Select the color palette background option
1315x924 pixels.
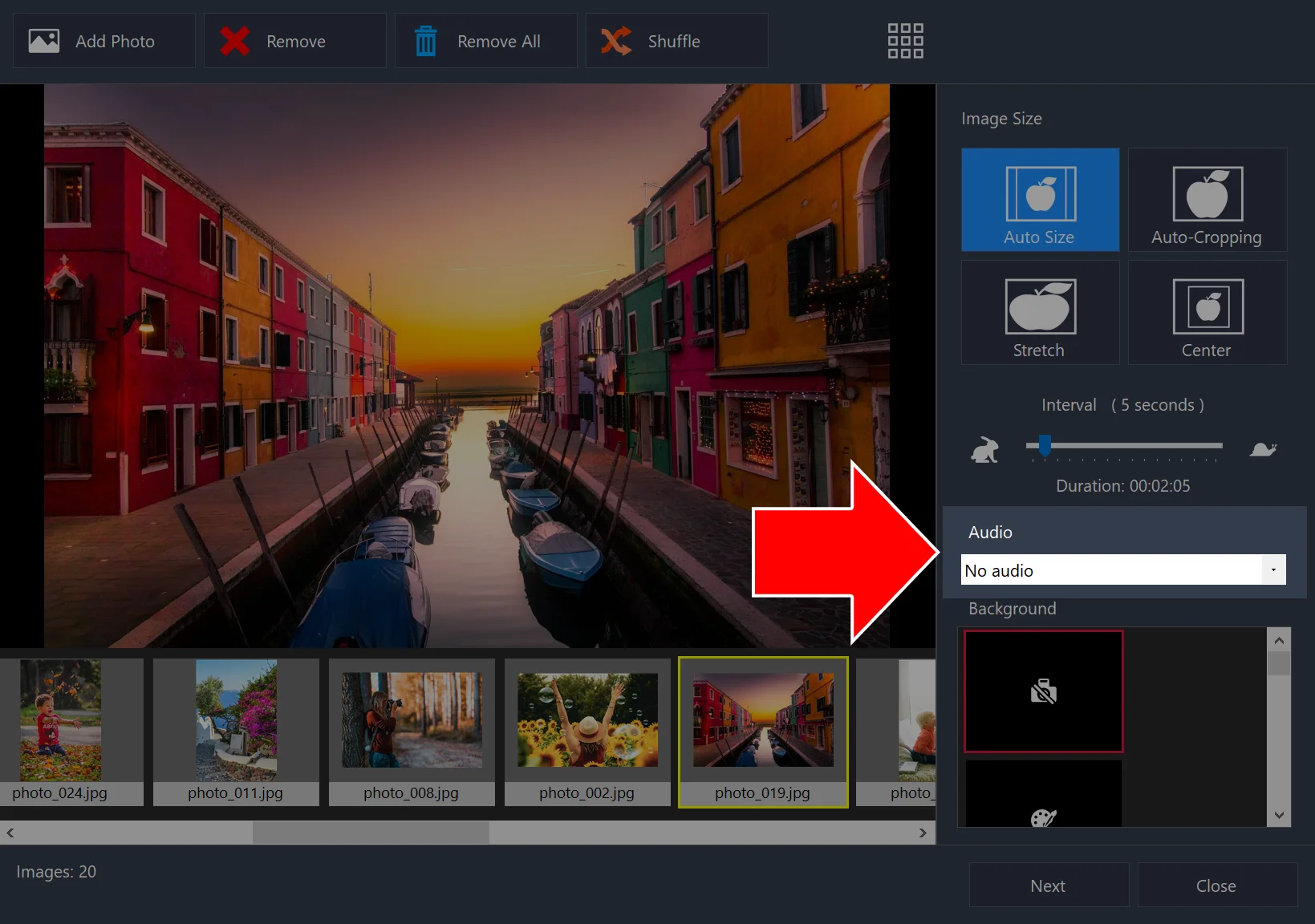coord(1044,794)
